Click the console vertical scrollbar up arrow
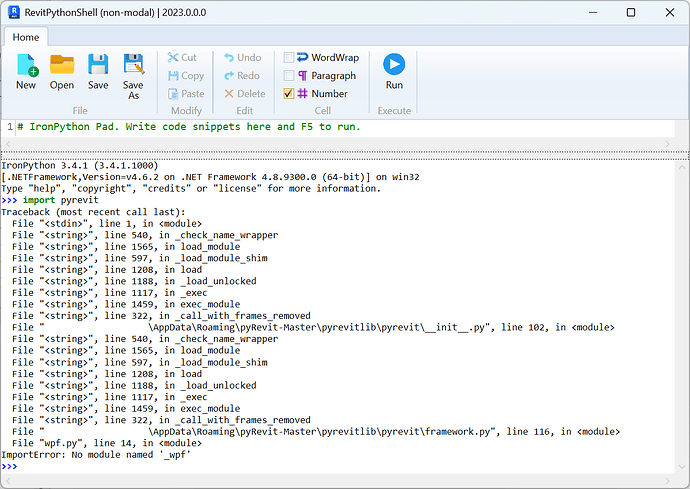The image size is (690, 489). click(x=682, y=167)
